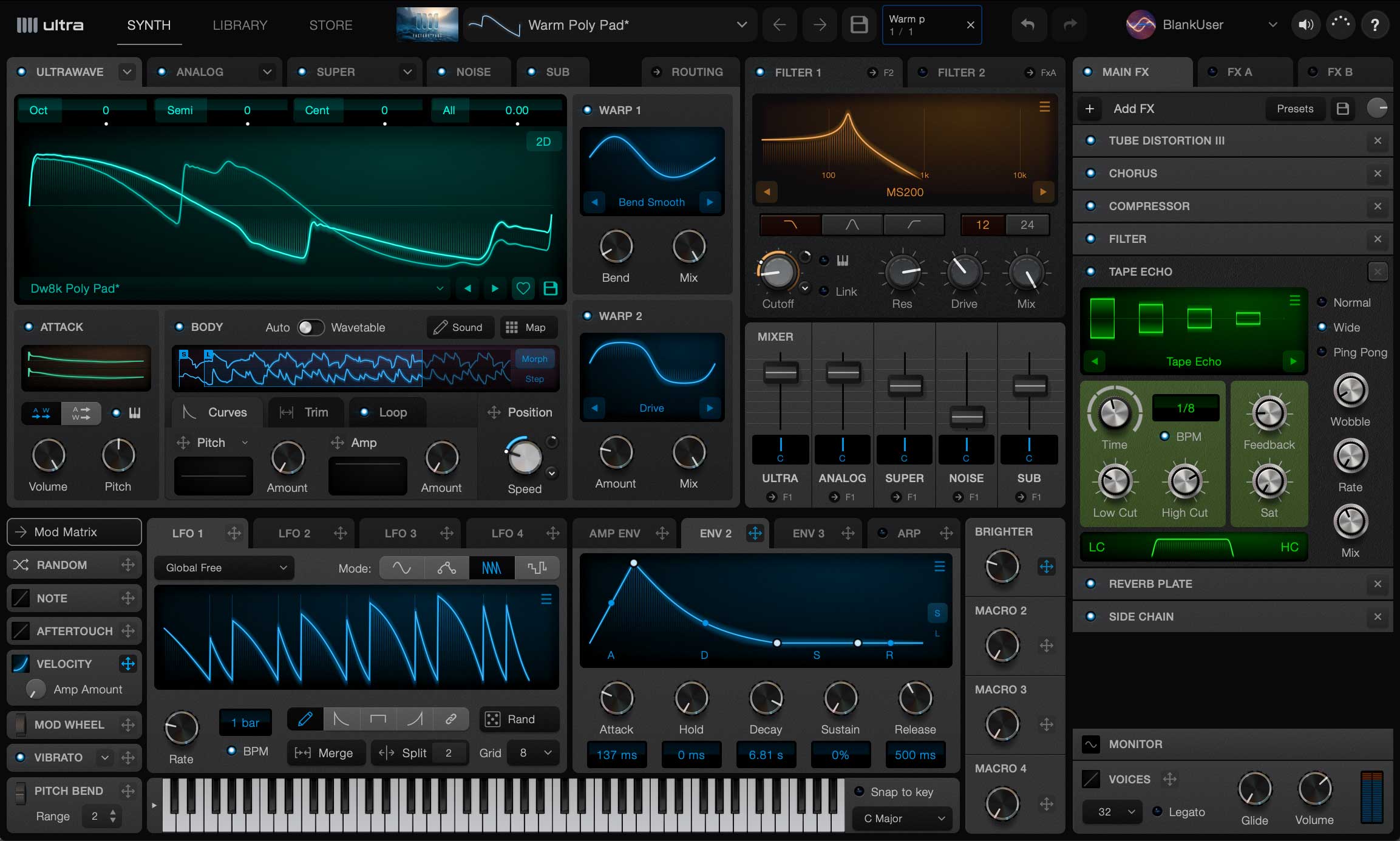The width and height of the screenshot is (1400, 841).
Task: Click the save preset disk icon in toolbar
Action: click(x=858, y=25)
